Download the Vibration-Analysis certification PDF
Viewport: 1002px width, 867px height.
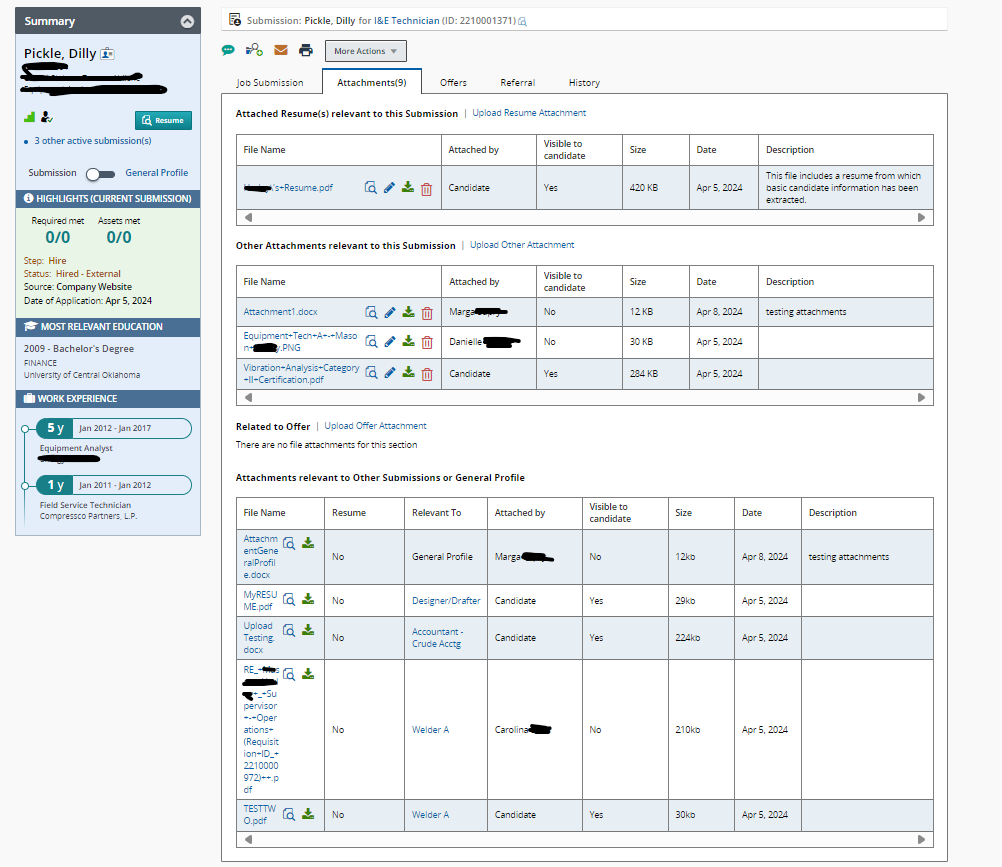click(x=408, y=373)
